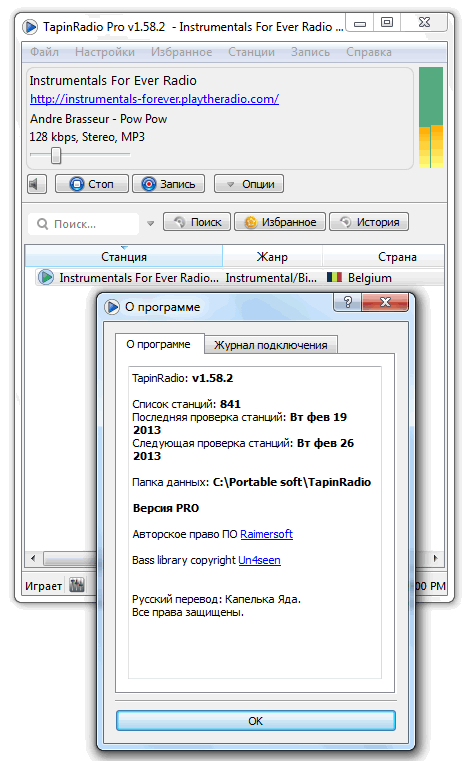Click the Поиск search button
The image size is (469, 761).
click(197, 222)
